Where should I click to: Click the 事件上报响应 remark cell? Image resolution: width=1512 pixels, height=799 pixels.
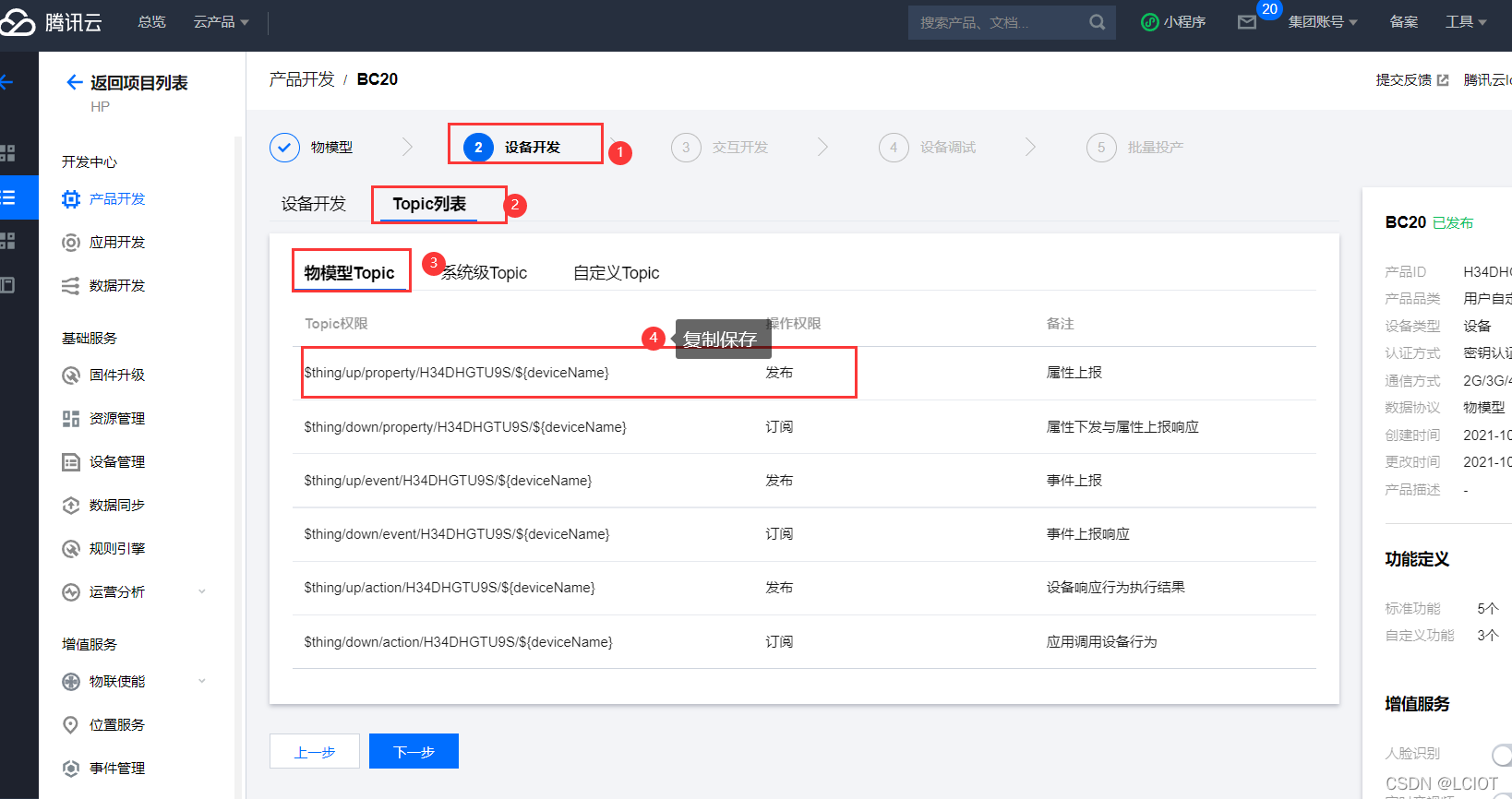click(1088, 534)
